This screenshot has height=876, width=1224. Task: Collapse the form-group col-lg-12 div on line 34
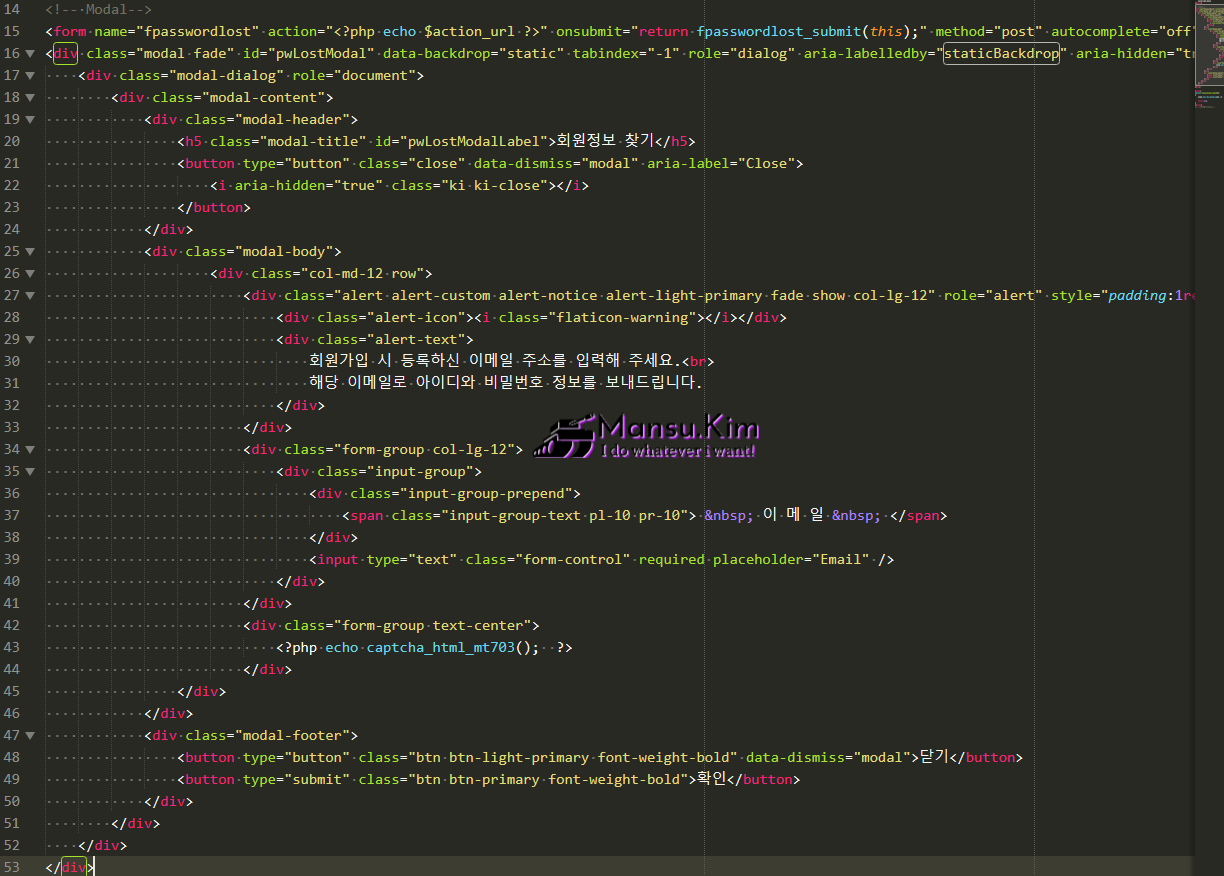click(30, 450)
